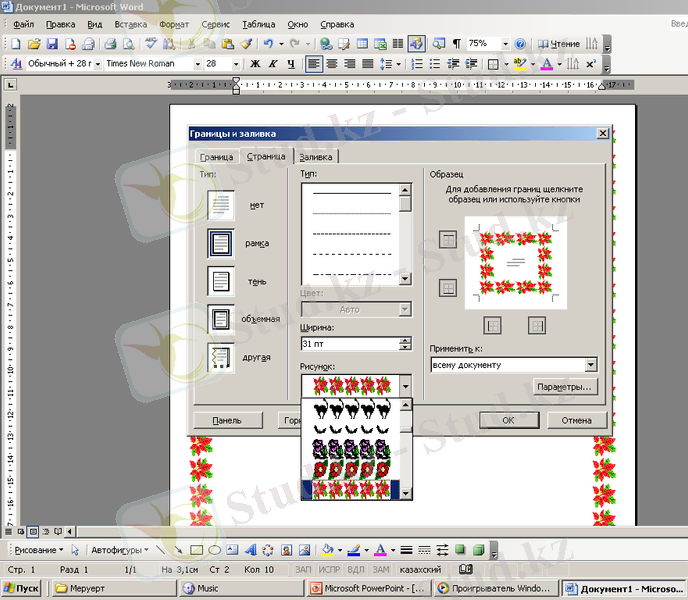Toggle the top border button beside the preview
Image resolution: width=688 pixels, height=600 pixels.
tap(448, 239)
